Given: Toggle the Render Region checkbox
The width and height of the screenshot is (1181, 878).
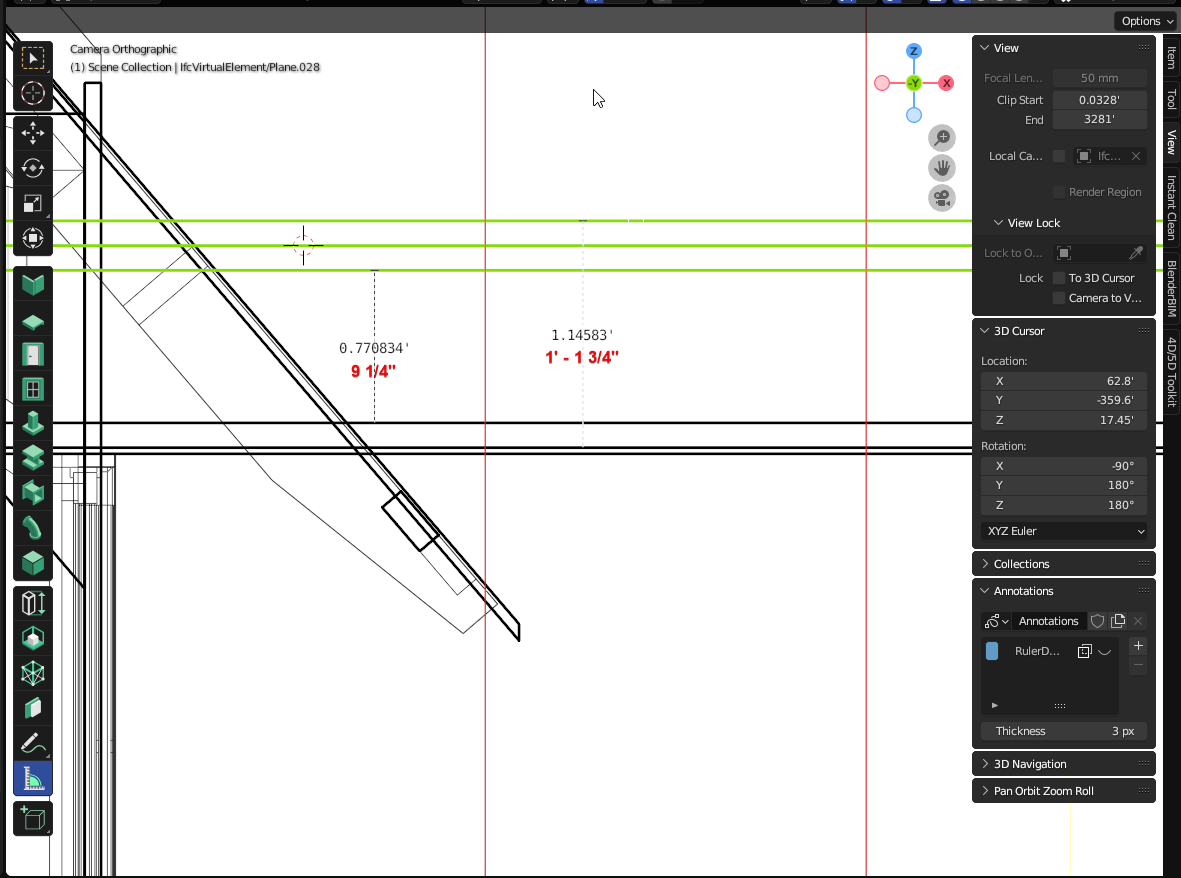Looking at the screenshot, I should [x=1059, y=192].
